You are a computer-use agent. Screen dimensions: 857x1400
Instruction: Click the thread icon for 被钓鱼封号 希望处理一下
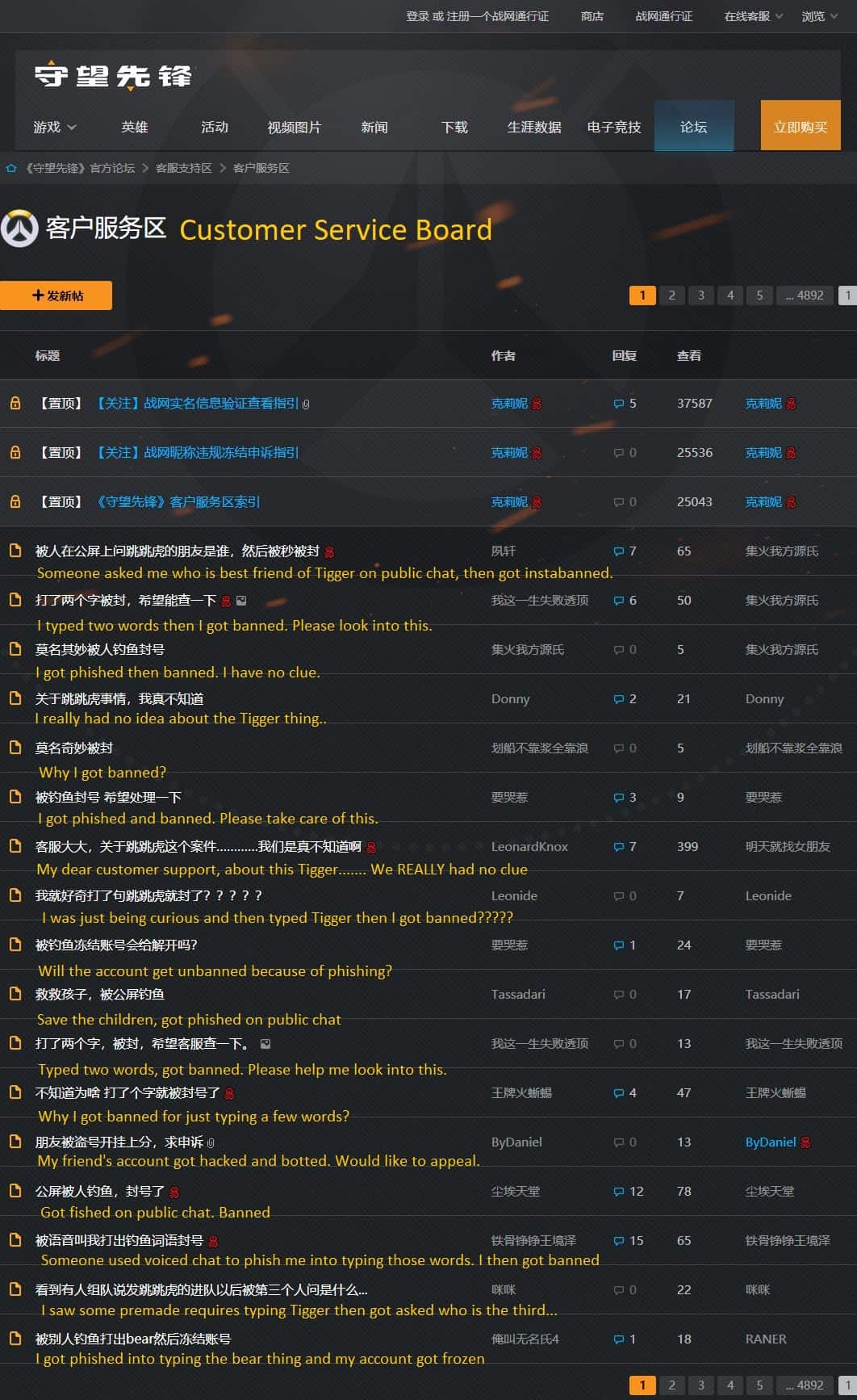click(x=15, y=797)
